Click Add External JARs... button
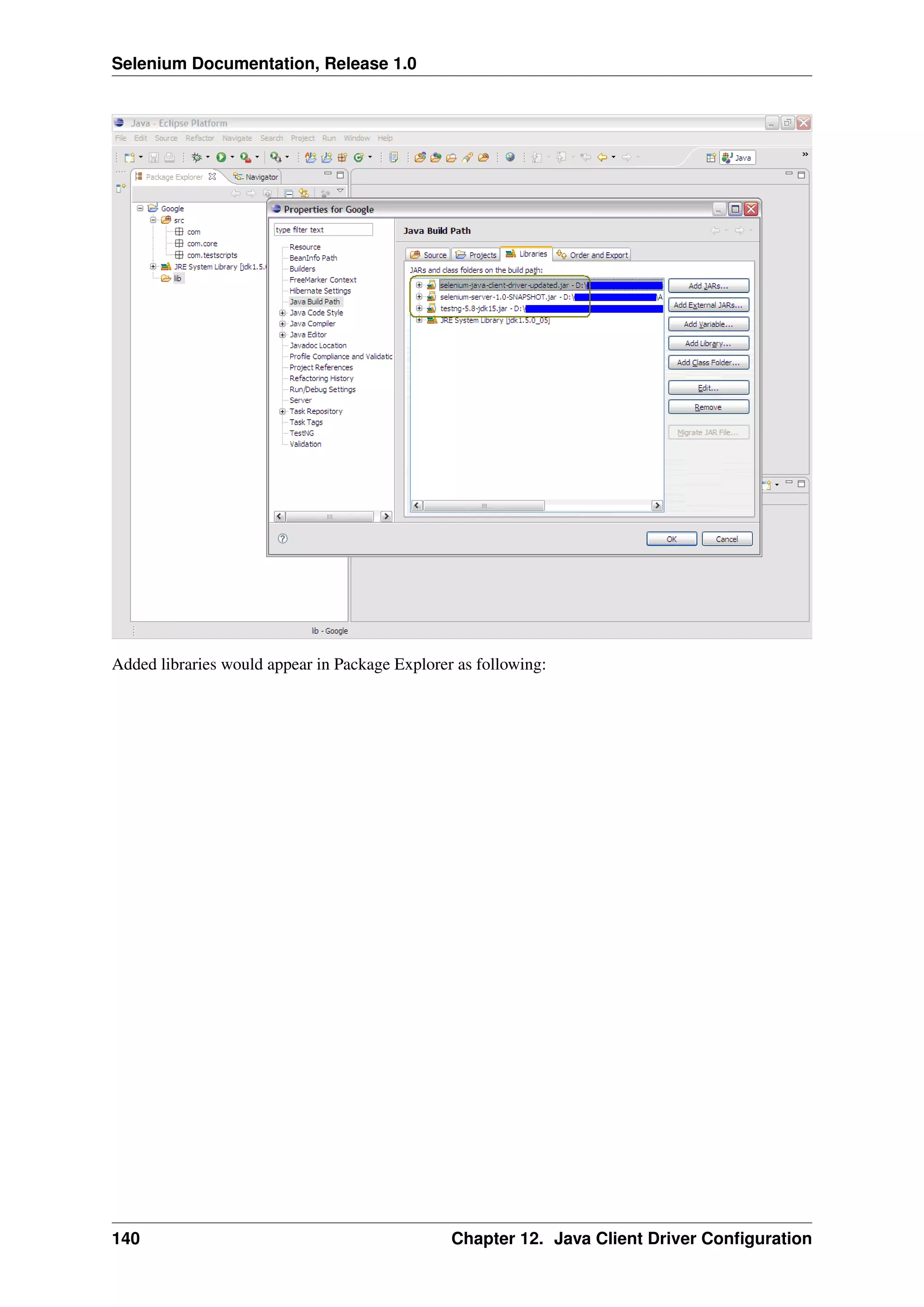This screenshot has height=1307, width=924. coord(708,305)
